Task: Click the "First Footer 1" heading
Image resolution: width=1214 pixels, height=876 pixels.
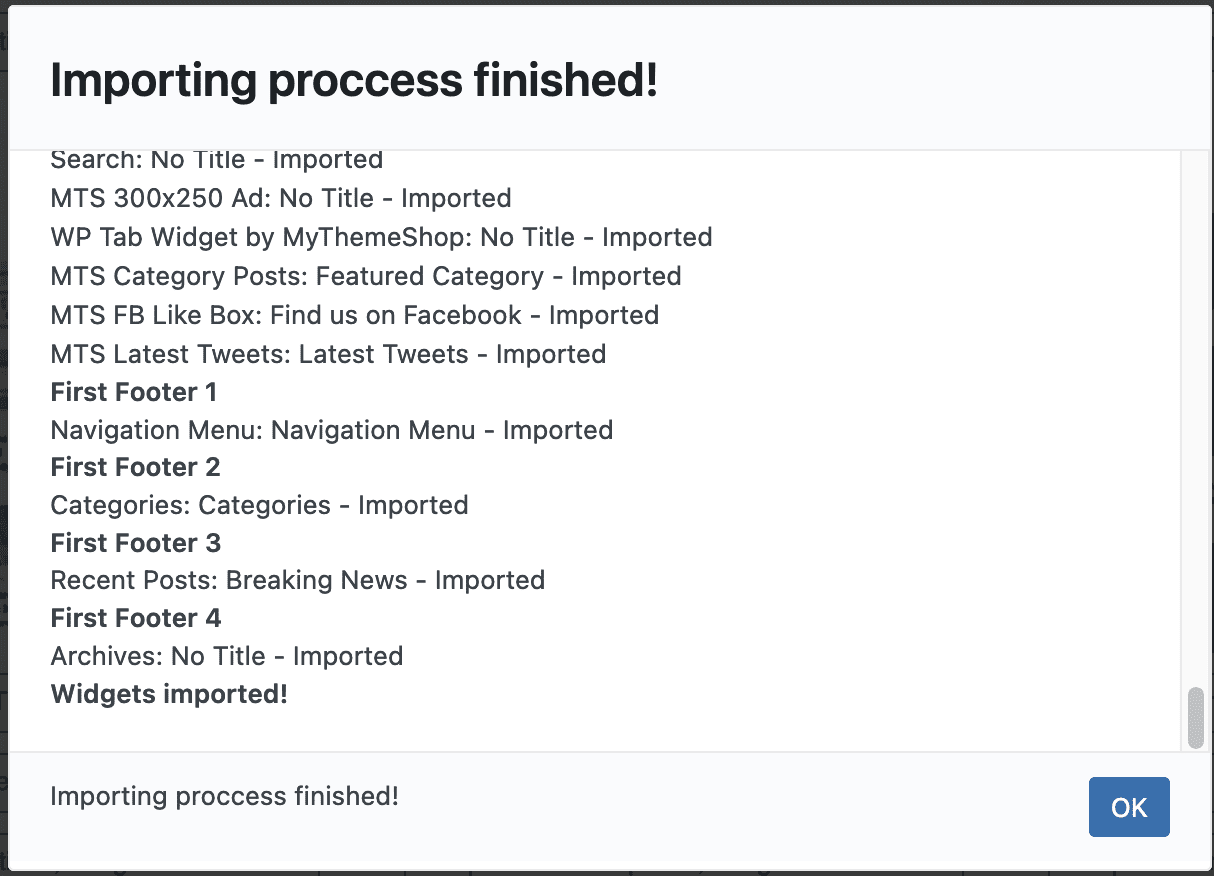Action: tap(133, 392)
